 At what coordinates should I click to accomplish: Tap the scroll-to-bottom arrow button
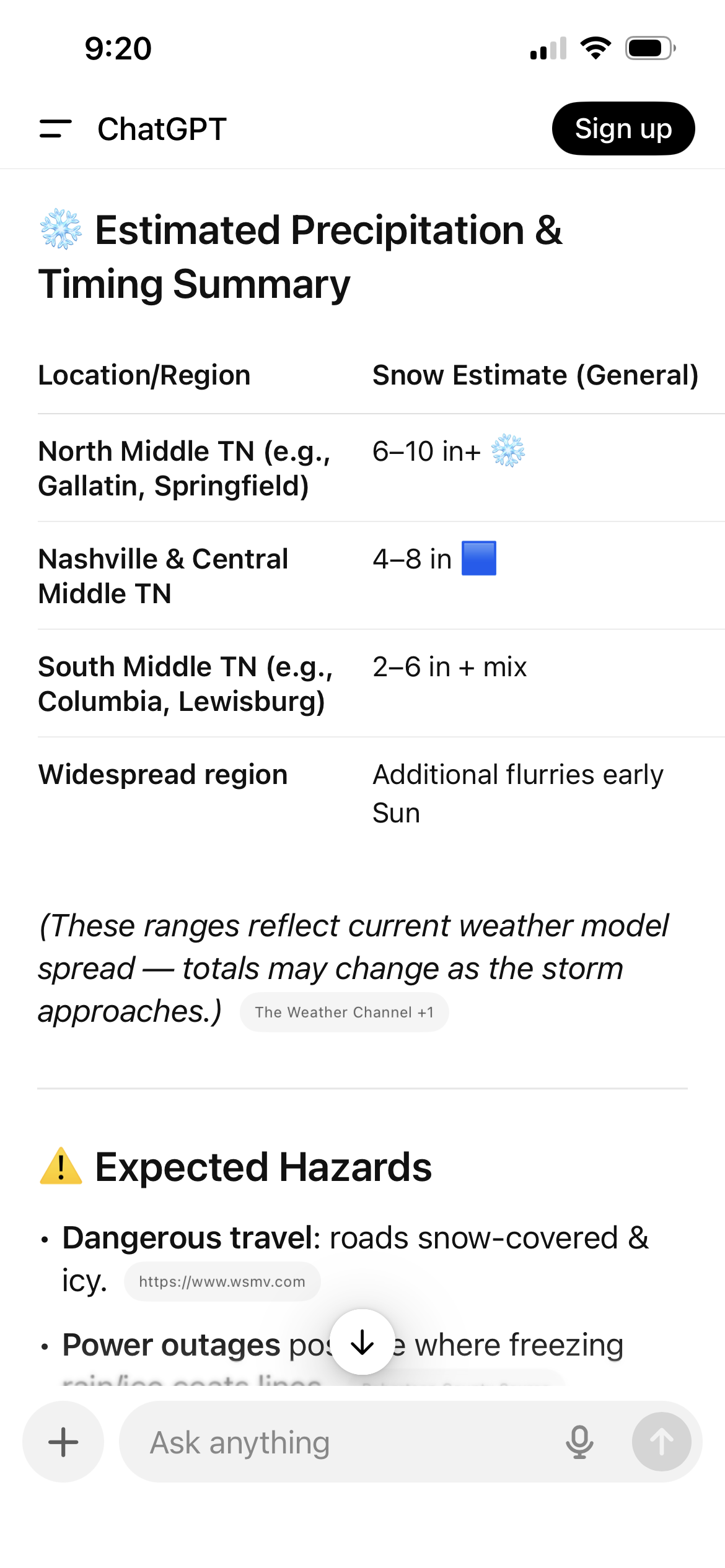pyautogui.click(x=362, y=1342)
